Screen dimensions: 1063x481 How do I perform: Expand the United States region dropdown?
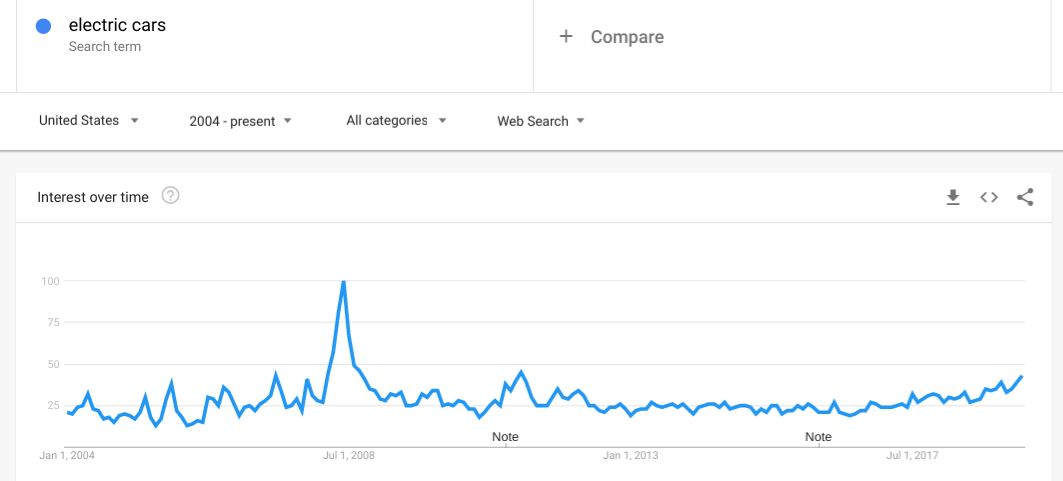89,121
